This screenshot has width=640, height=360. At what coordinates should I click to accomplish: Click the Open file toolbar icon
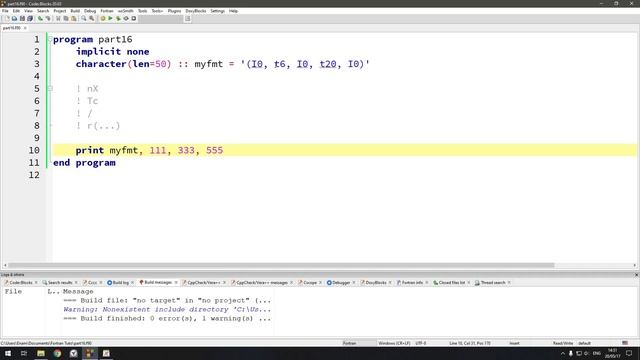click(x=14, y=19)
